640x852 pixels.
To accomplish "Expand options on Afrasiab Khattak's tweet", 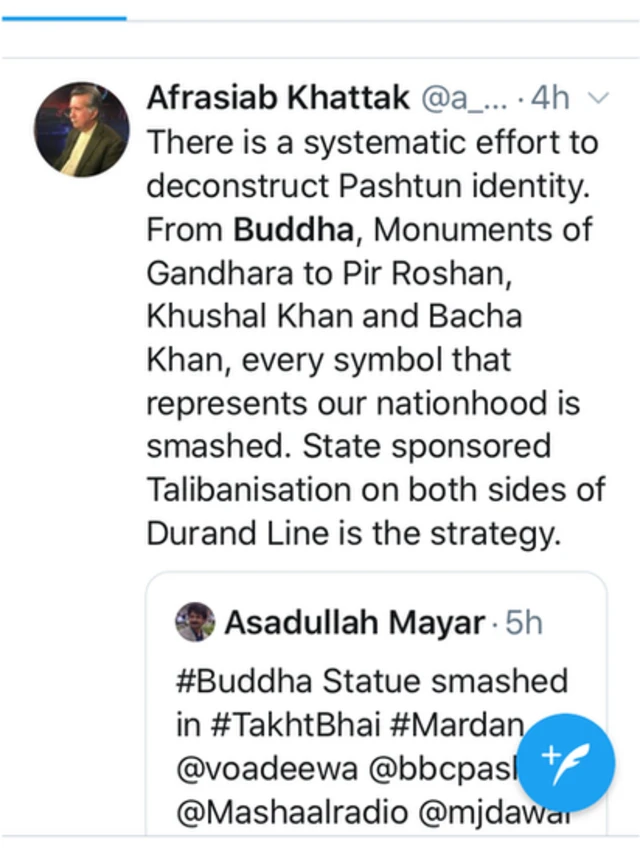I will point(598,98).
